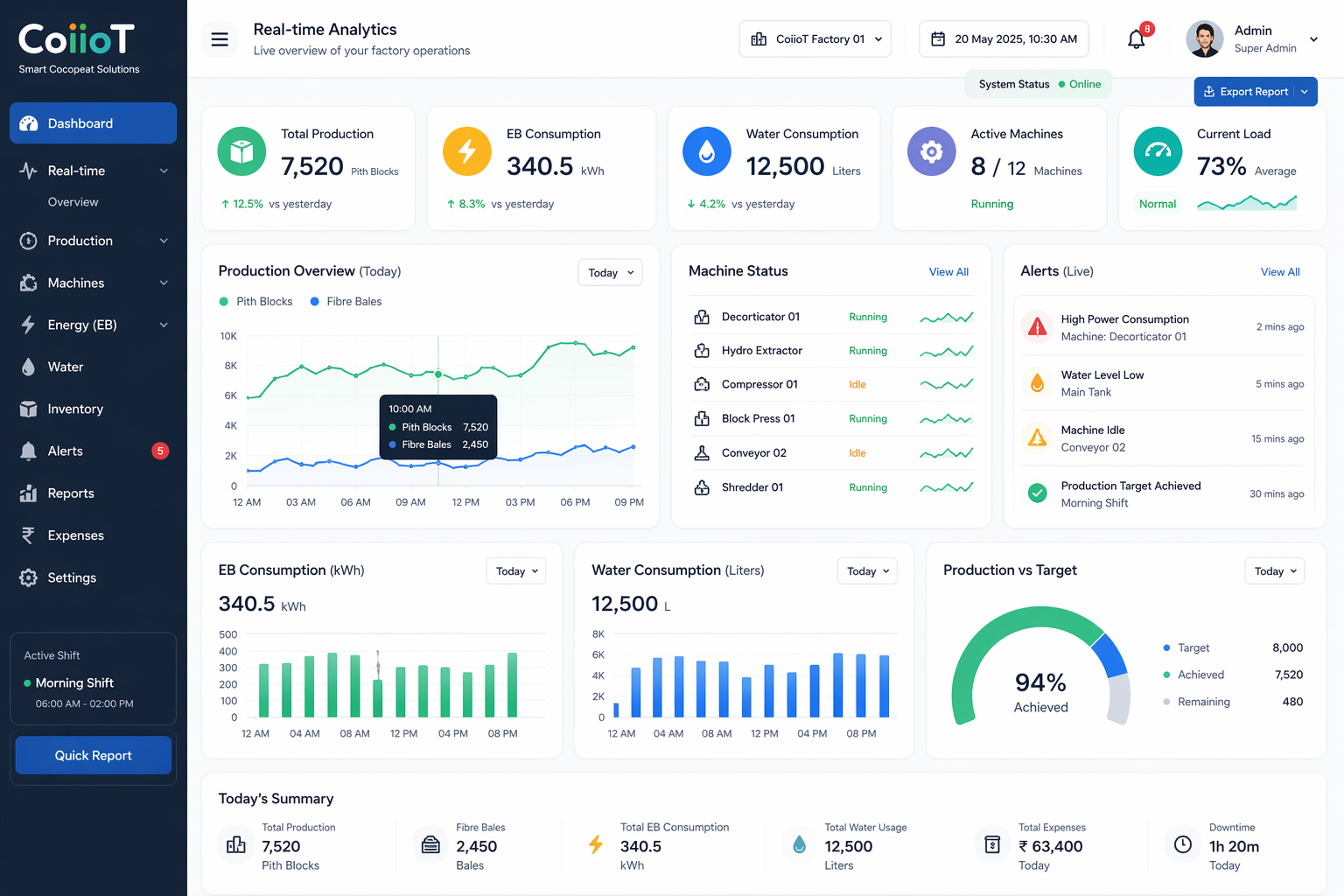Expand the Export Report arrow
Image resolution: width=1344 pixels, height=896 pixels.
tap(1305, 92)
